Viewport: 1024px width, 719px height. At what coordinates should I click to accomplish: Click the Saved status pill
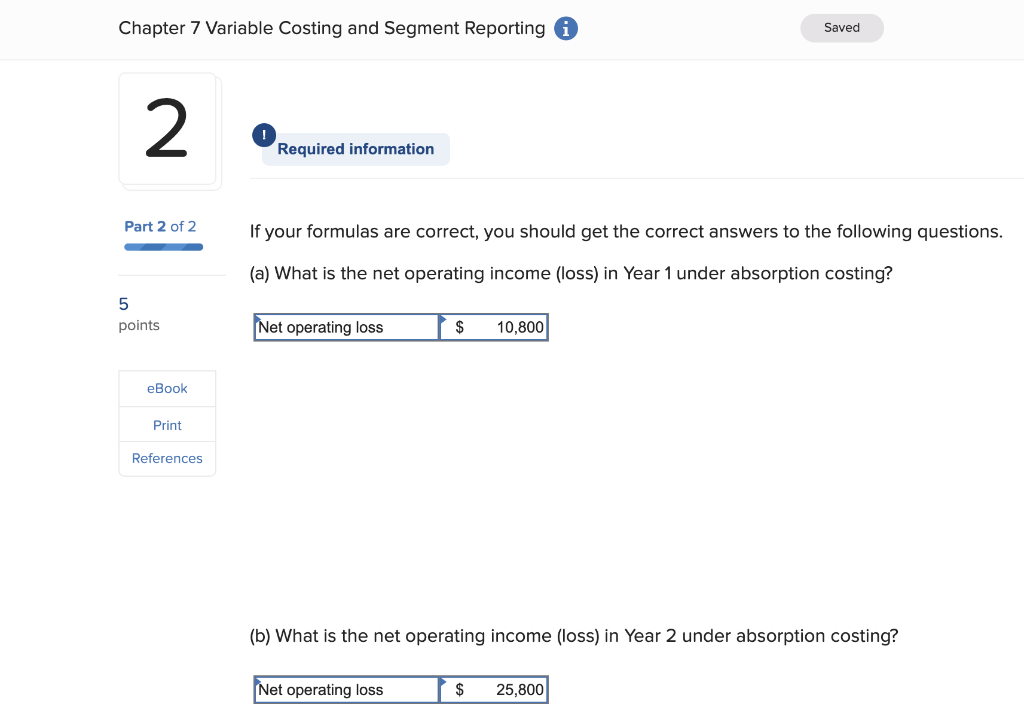[x=841, y=28]
